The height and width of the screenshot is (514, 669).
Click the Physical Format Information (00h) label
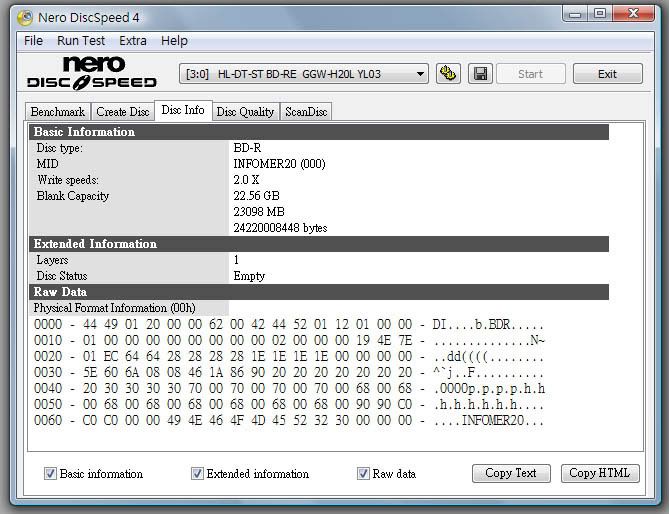click(x=114, y=308)
